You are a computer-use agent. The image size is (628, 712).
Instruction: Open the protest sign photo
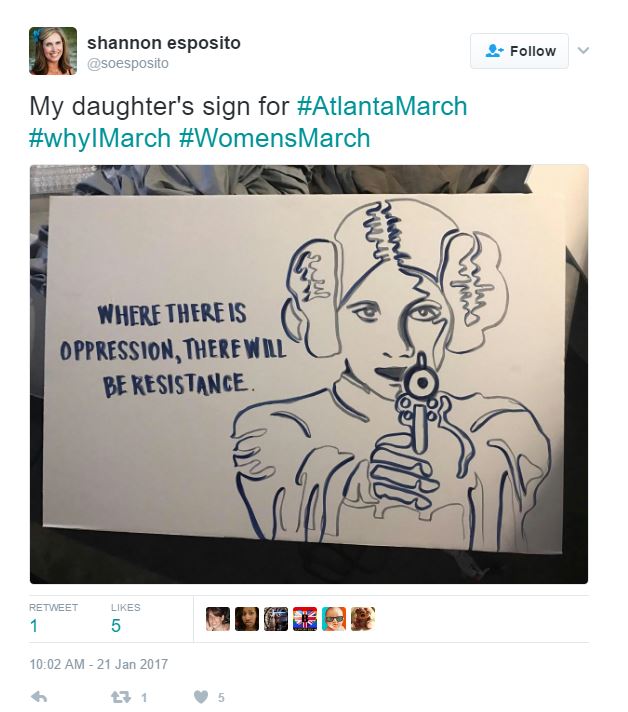[309, 374]
